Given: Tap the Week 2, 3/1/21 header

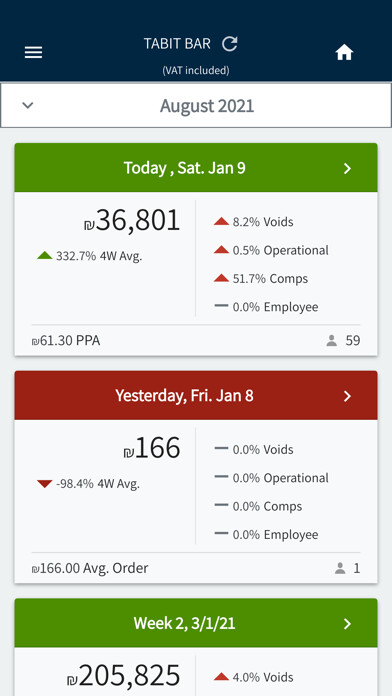Looking at the screenshot, I should (196, 623).
